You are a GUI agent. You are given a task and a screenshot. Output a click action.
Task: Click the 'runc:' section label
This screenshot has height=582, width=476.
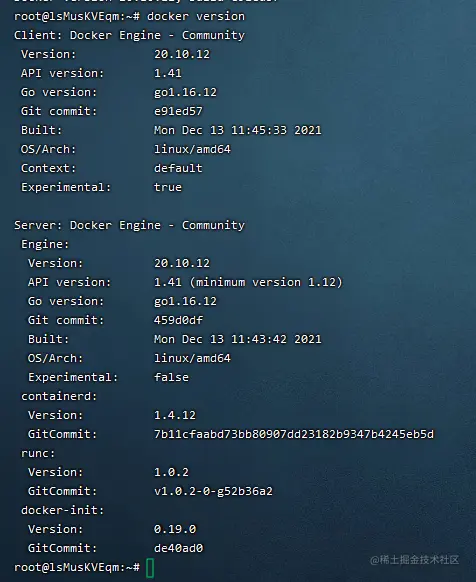(38, 453)
